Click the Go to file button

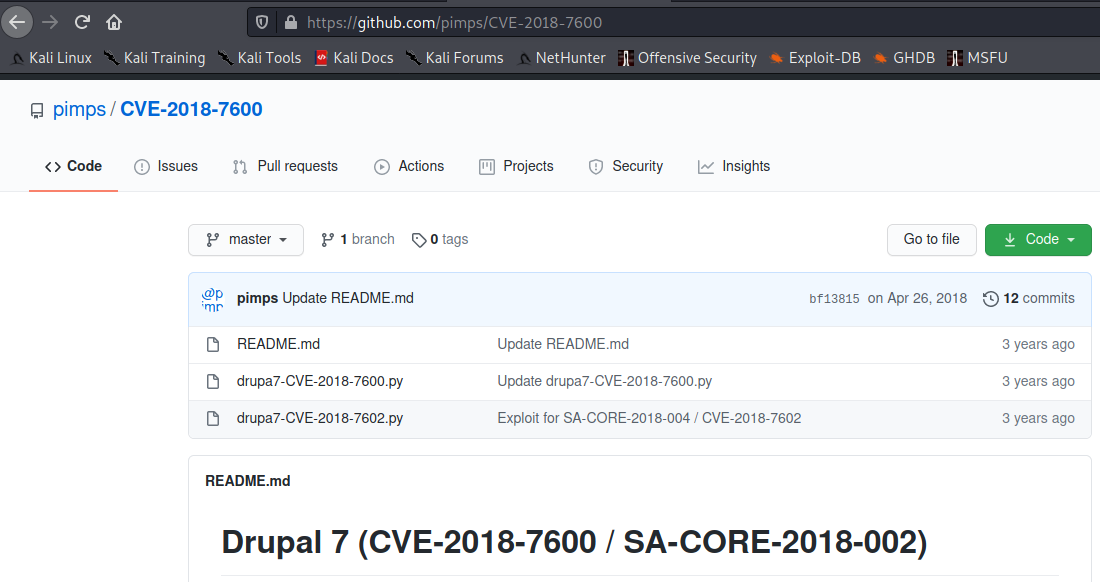pos(932,240)
